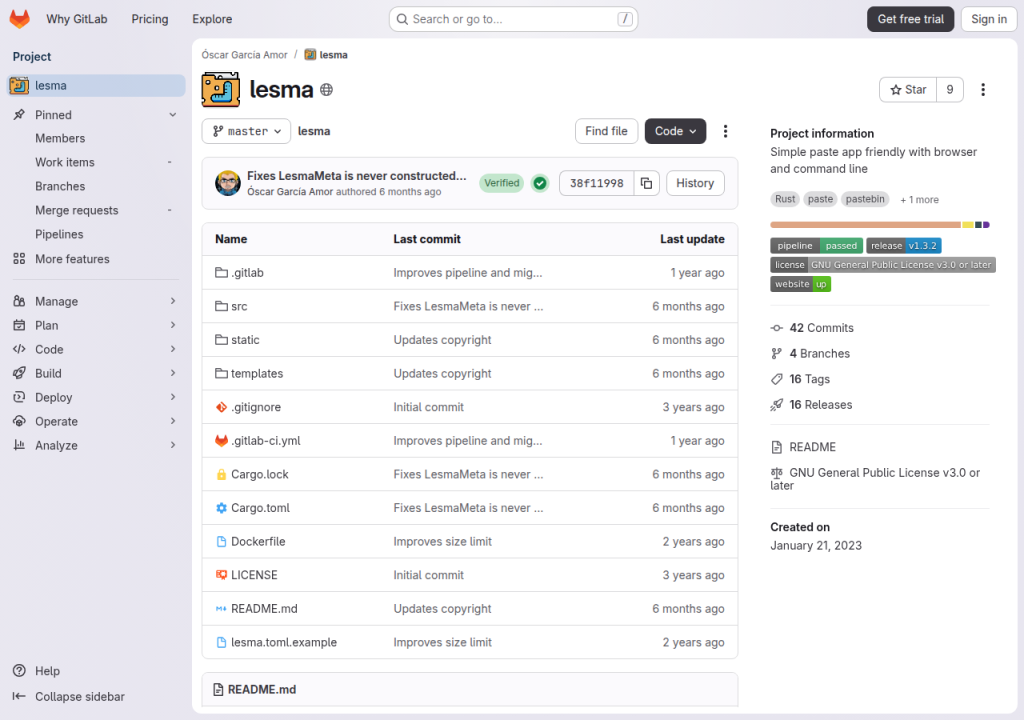Screen dimensions: 1024x720
Task: Click the license scale icon
Action: coord(776,473)
